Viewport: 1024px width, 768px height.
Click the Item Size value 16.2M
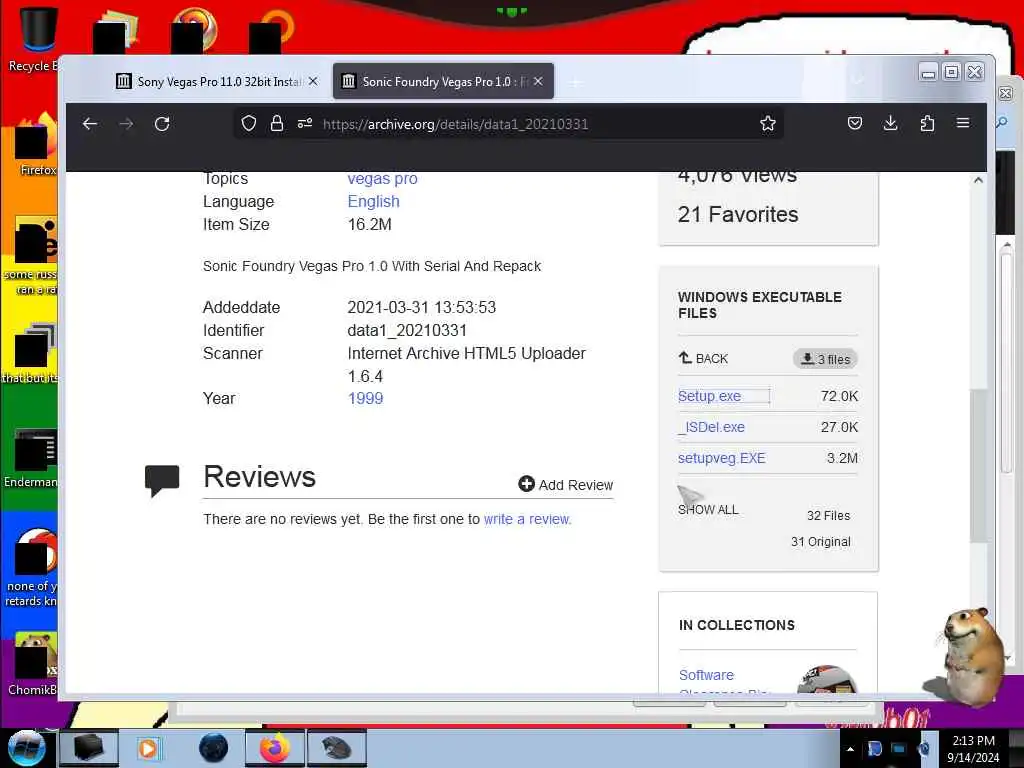[370, 224]
